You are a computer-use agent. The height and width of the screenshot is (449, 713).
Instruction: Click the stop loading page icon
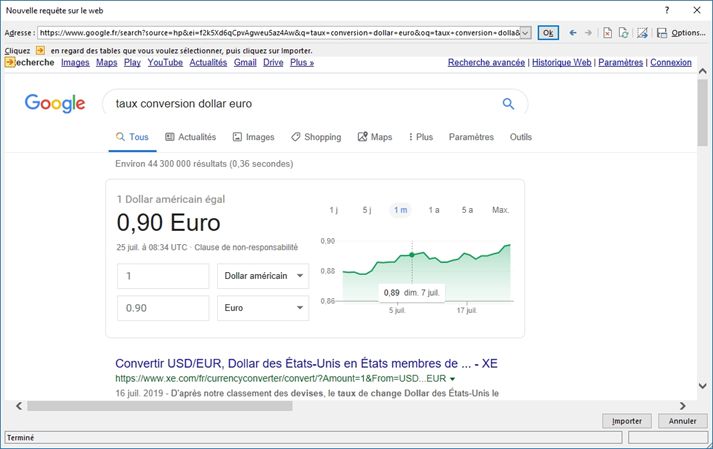607,33
